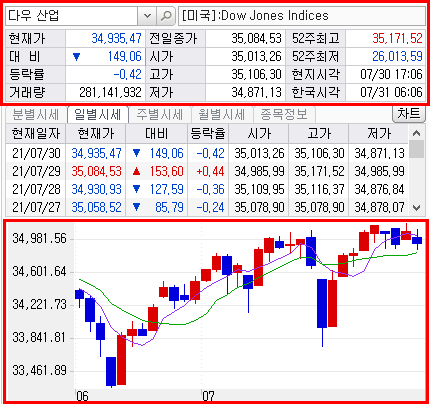
Task: Click the 다우 산업 index name field
Action: (71, 16)
